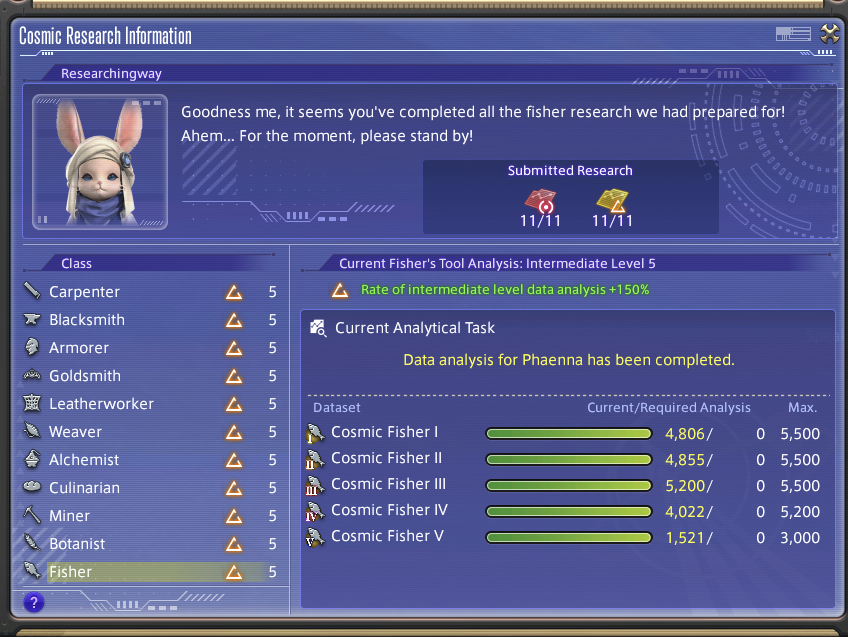Click the Weaver needle icon
The width and height of the screenshot is (848, 637).
tap(32, 431)
